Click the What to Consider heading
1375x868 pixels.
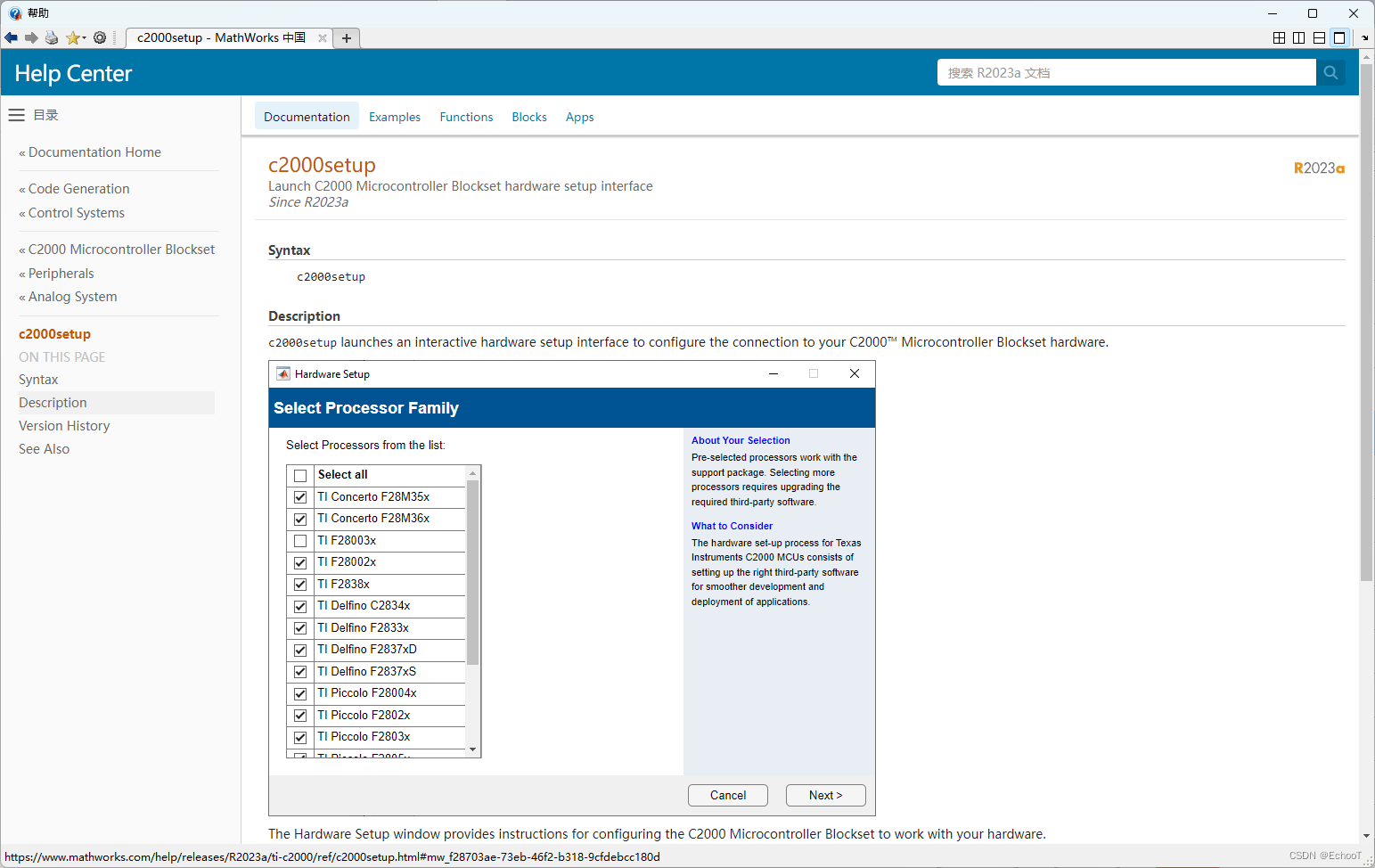[733, 526]
